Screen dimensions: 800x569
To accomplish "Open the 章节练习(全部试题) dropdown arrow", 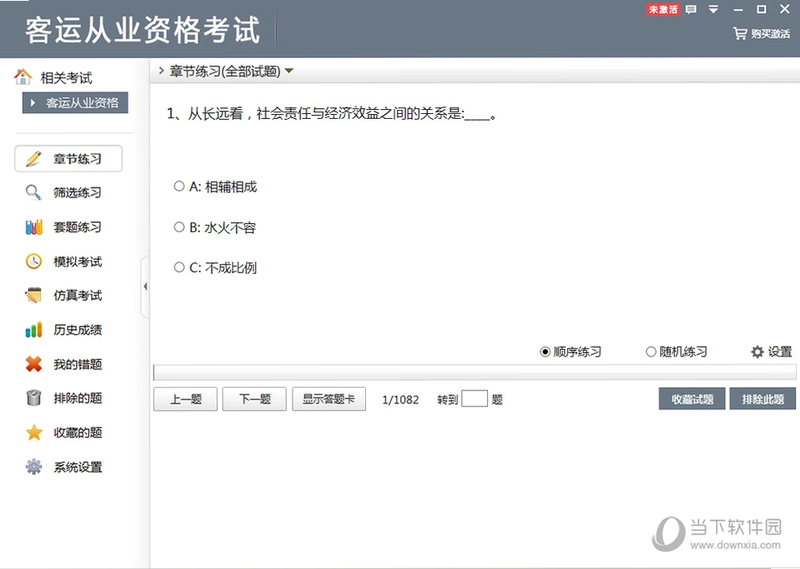I will 289,71.
